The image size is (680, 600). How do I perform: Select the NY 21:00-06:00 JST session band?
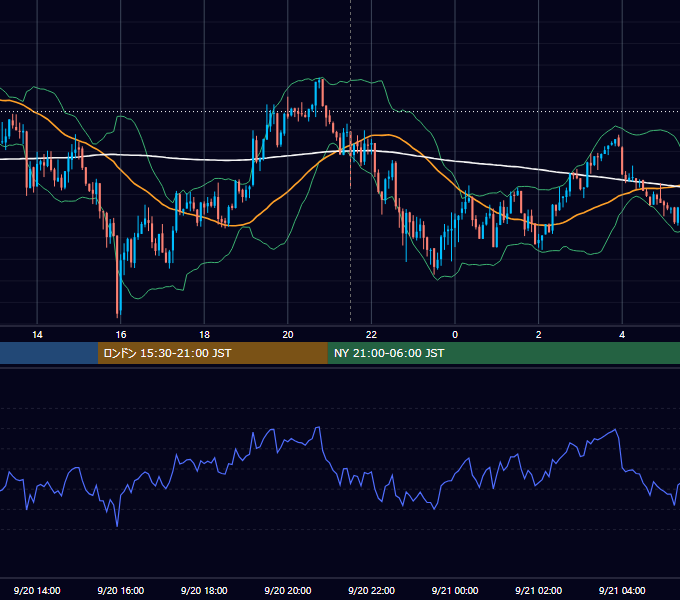coord(503,353)
